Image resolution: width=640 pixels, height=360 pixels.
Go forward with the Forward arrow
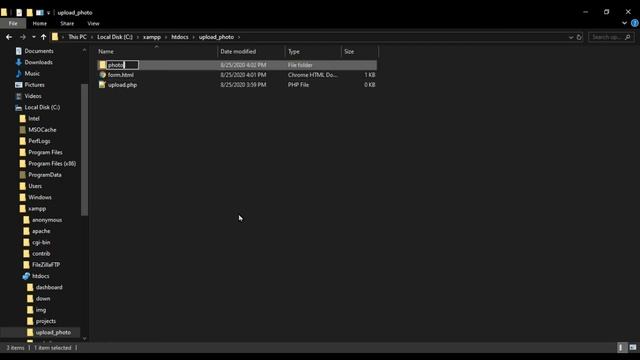22,37
